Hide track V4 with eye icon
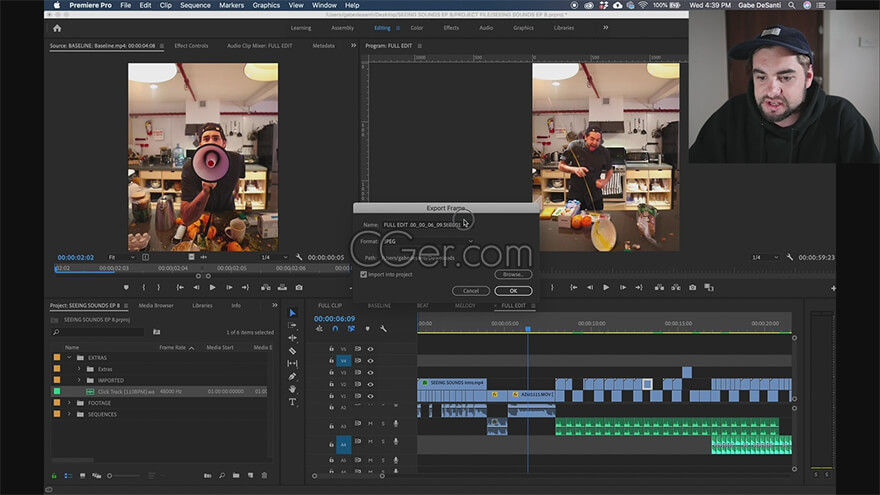Image resolution: width=880 pixels, height=495 pixels. point(370,361)
